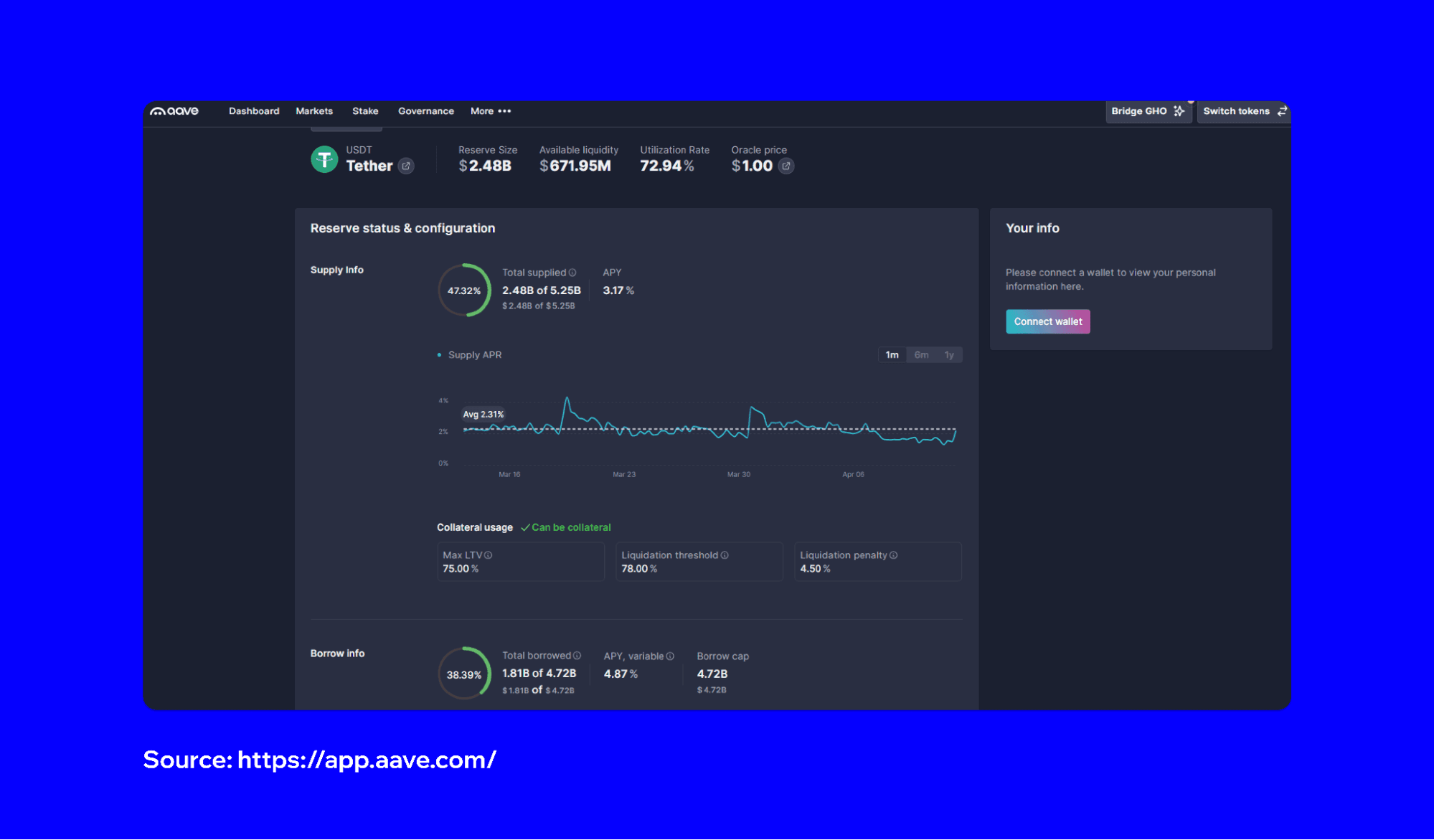Open the Total supplied info tooltip icon

coord(574,273)
